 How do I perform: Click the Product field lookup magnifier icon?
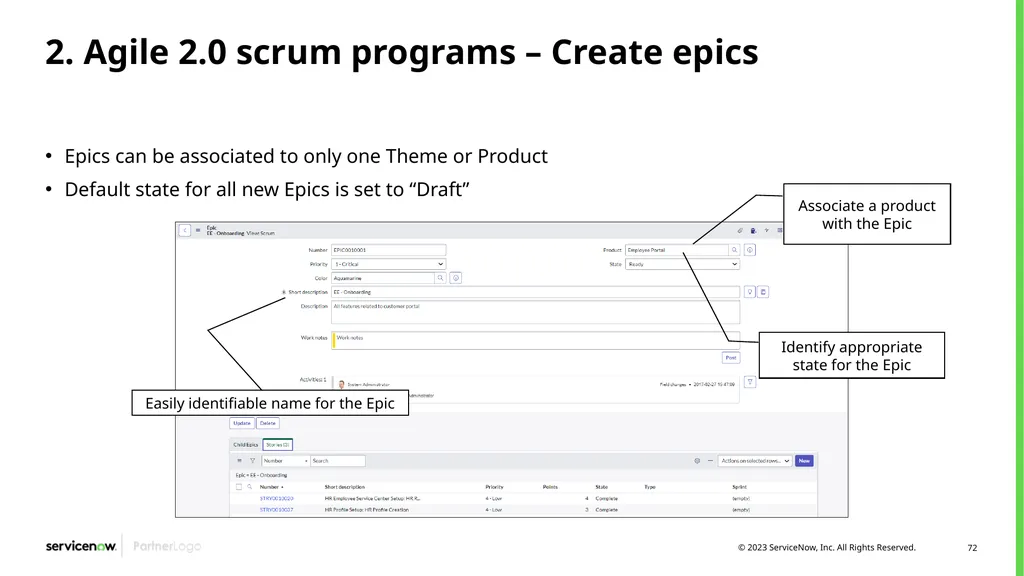pyautogui.click(x=735, y=250)
